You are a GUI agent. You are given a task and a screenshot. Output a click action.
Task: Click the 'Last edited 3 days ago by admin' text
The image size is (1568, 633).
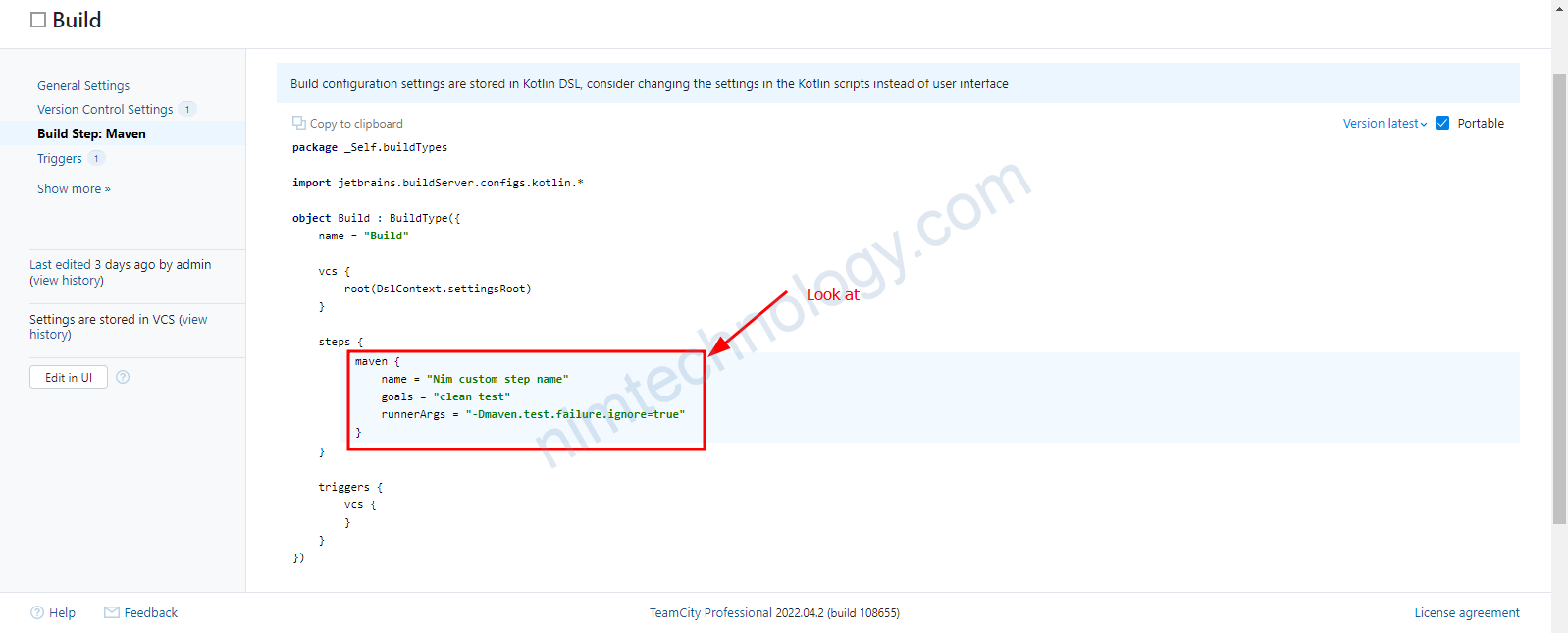120,264
